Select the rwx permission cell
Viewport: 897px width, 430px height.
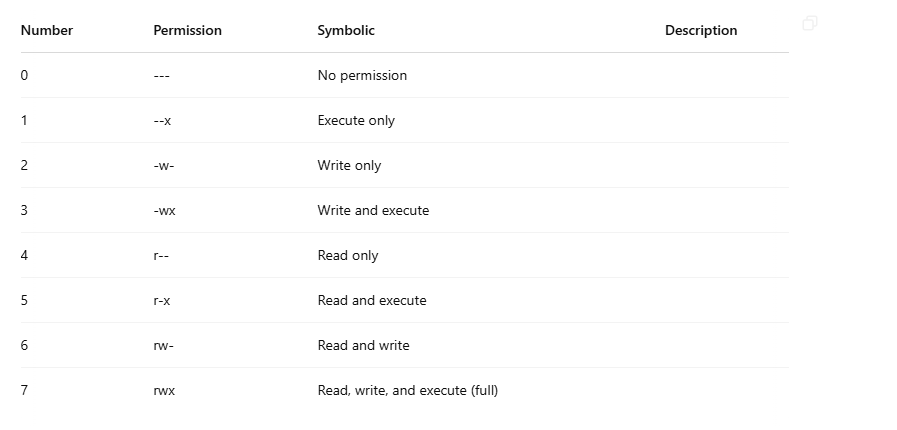[x=164, y=391]
